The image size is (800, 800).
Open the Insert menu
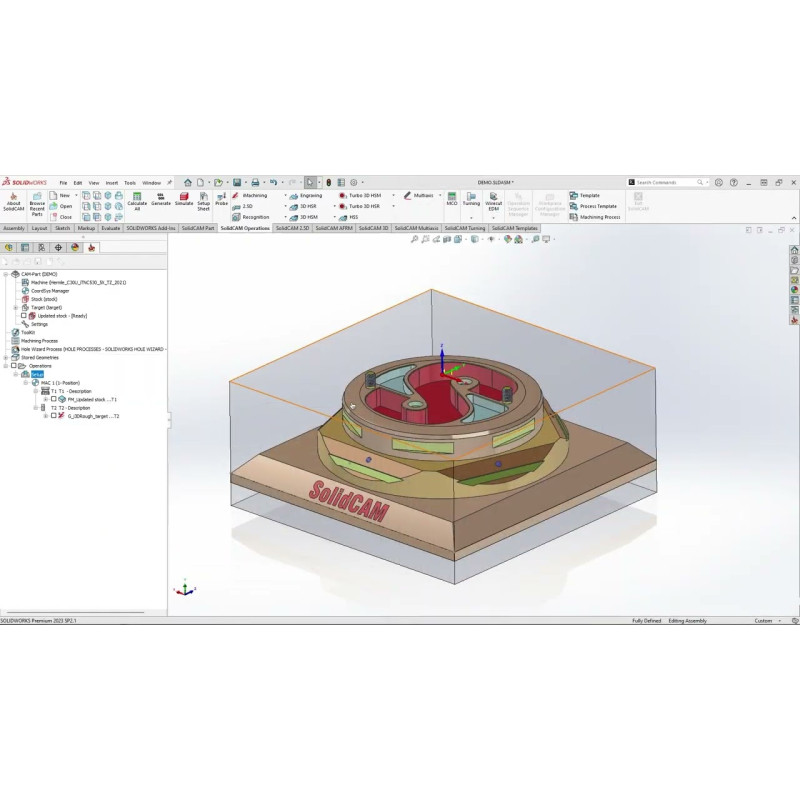click(x=111, y=183)
